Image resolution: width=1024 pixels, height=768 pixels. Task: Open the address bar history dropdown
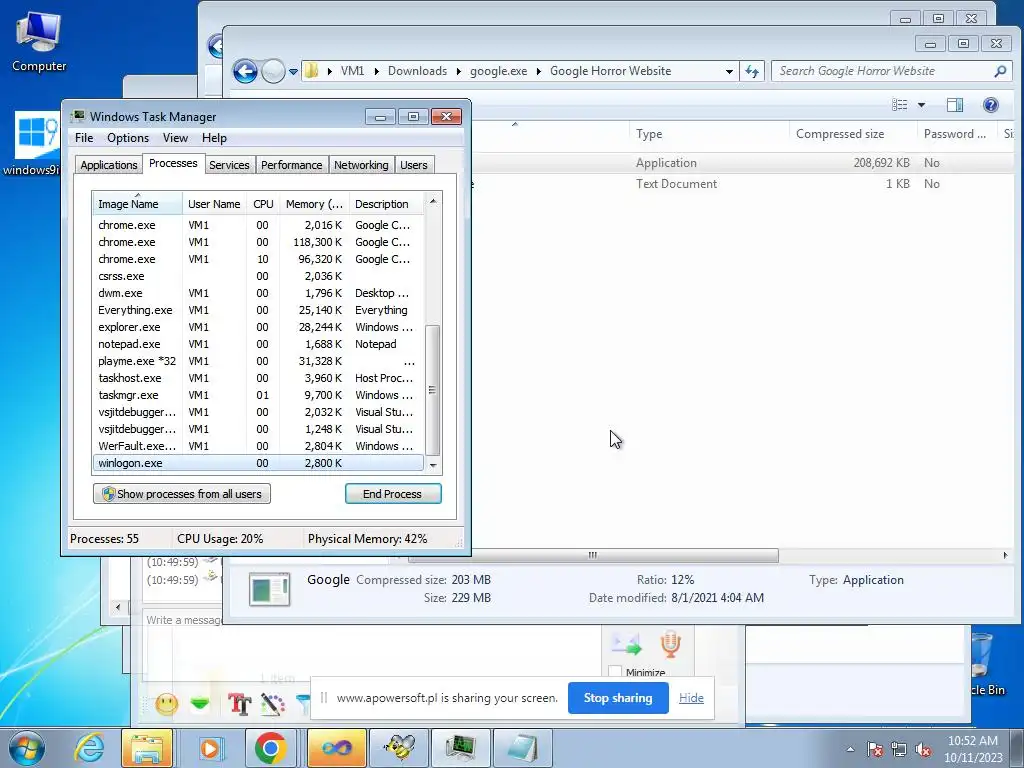(729, 71)
